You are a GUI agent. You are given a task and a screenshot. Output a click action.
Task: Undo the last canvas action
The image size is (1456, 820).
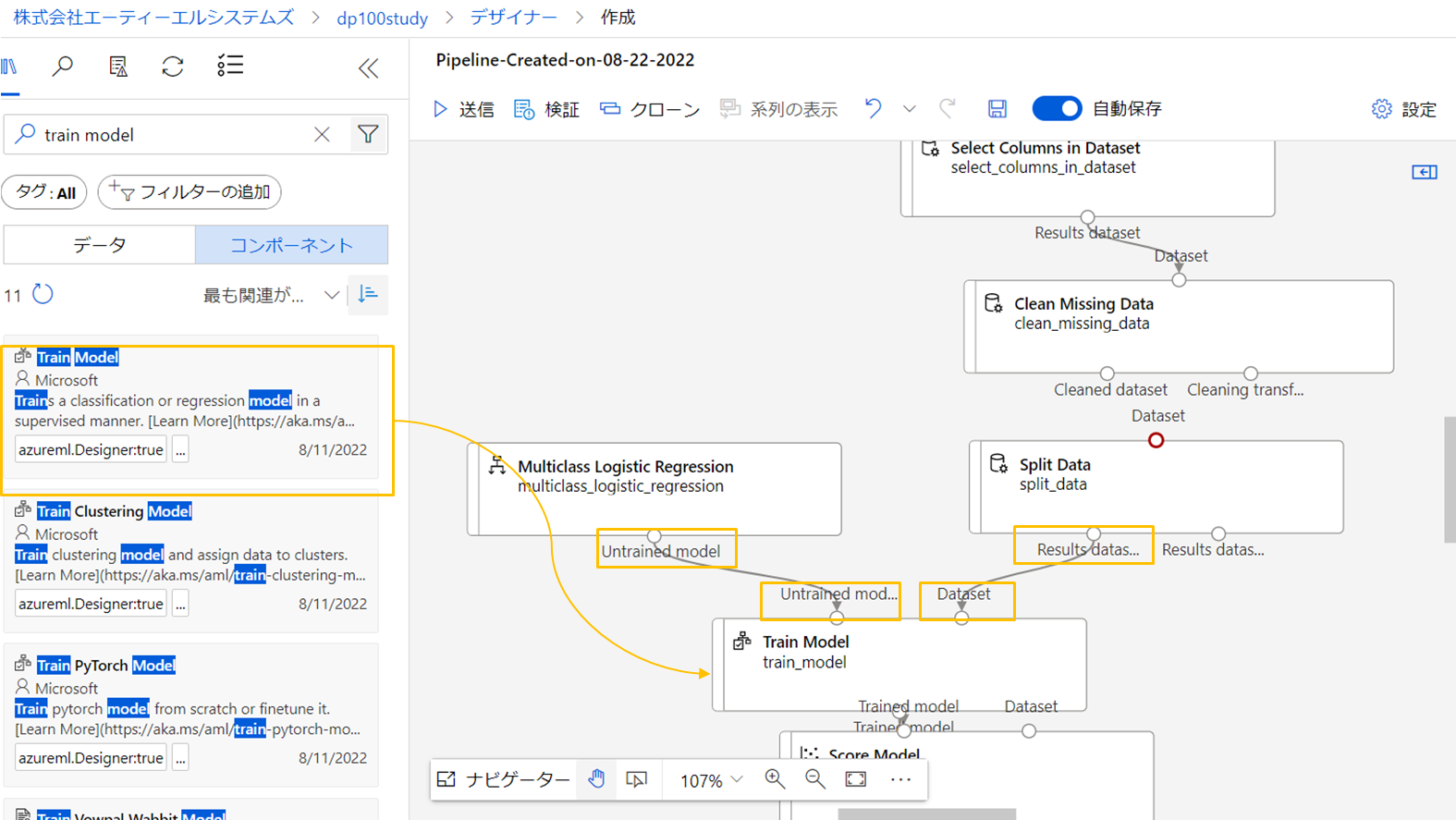click(x=873, y=108)
